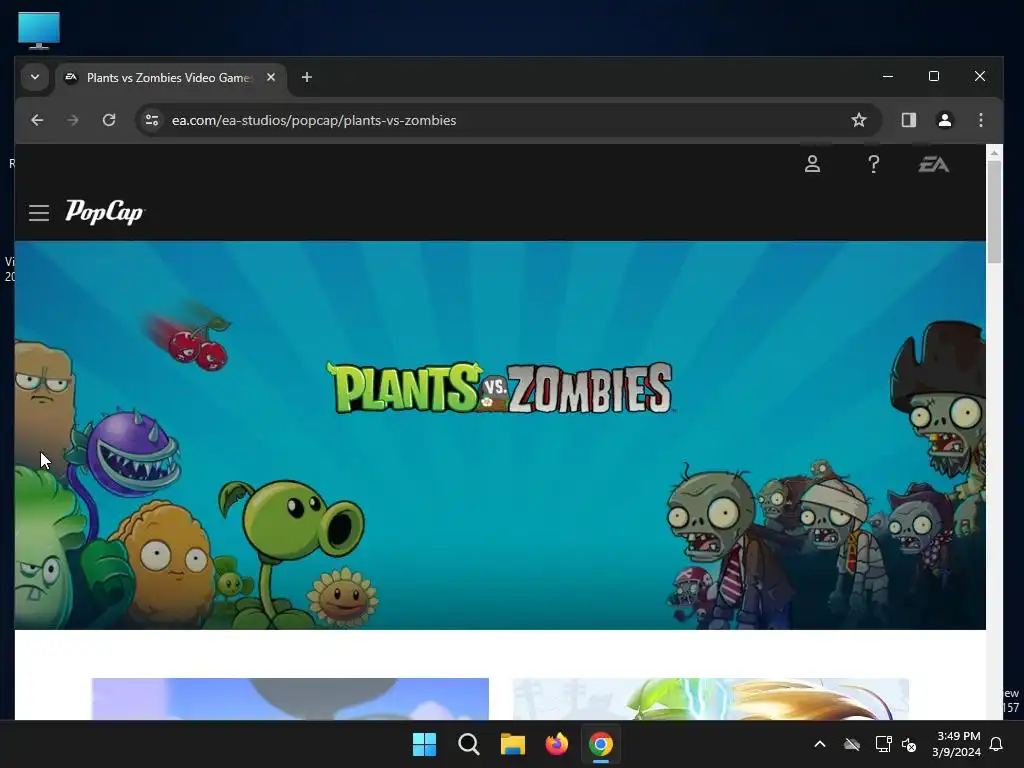Select the This PC desktop icon
The height and width of the screenshot is (768, 1024).
[x=39, y=31]
